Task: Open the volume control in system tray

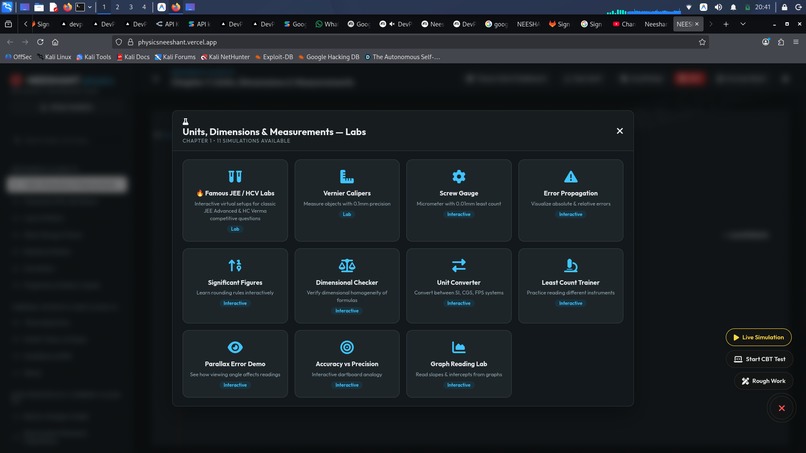Action: pyautogui.click(x=718, y=7)
